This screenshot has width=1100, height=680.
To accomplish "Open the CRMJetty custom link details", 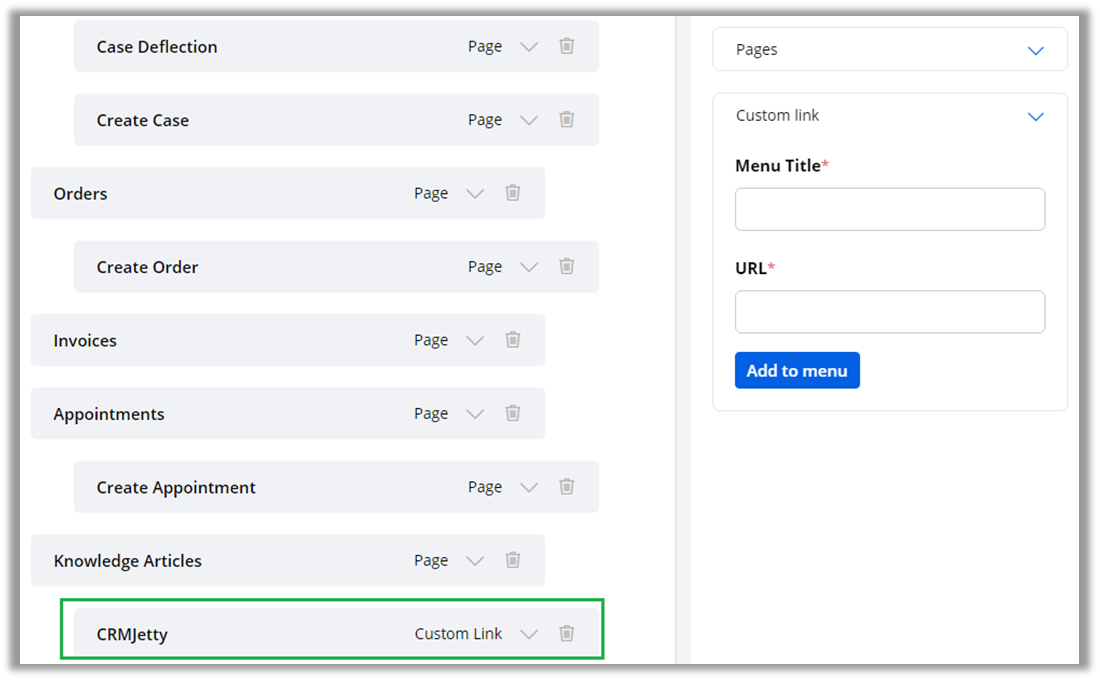I will (x=529, y=634).
